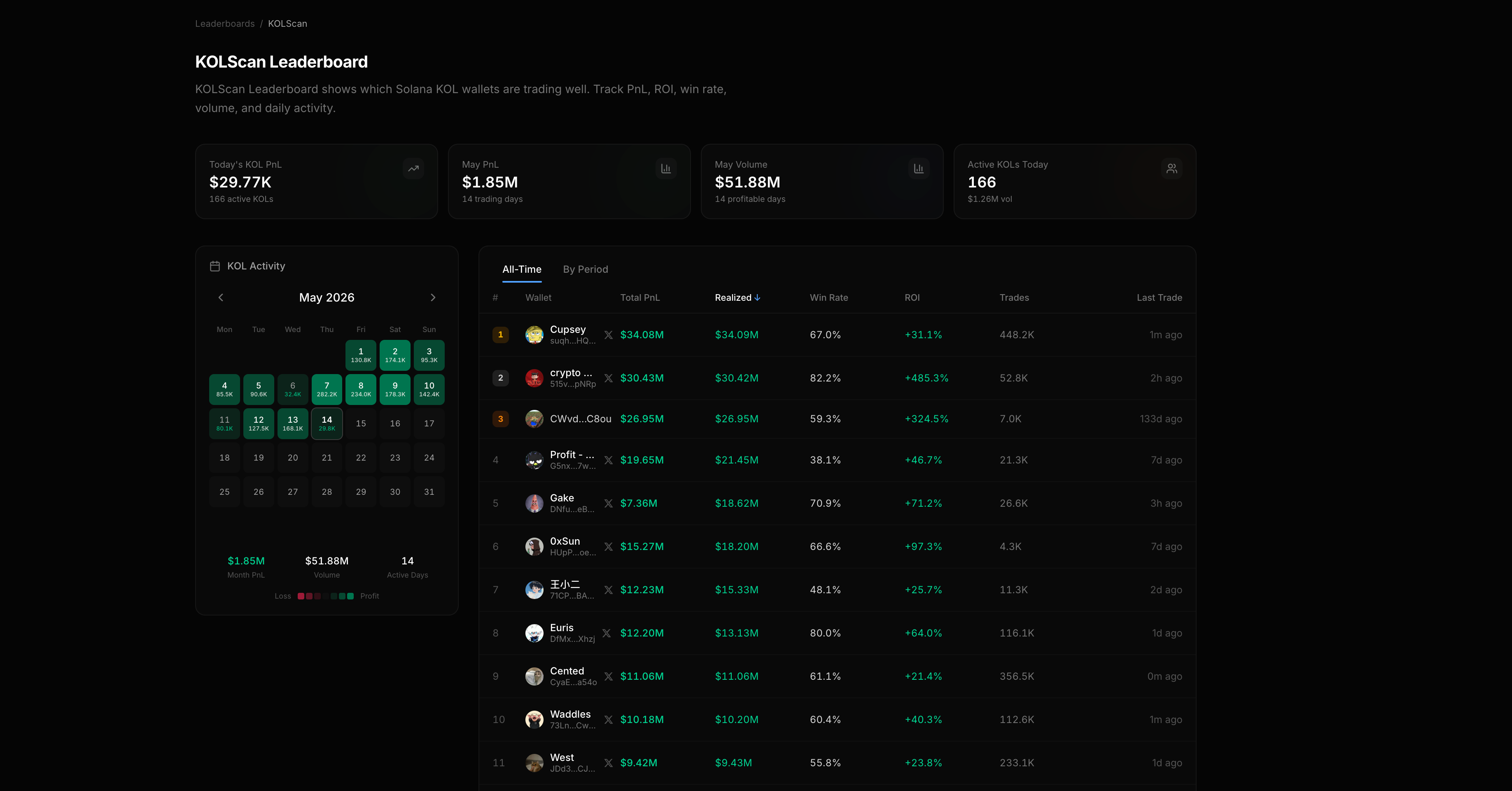This screenshot has width=1512, height=791.
Task: Click the X icon next to Cupsey
Action: pos(608,335)
